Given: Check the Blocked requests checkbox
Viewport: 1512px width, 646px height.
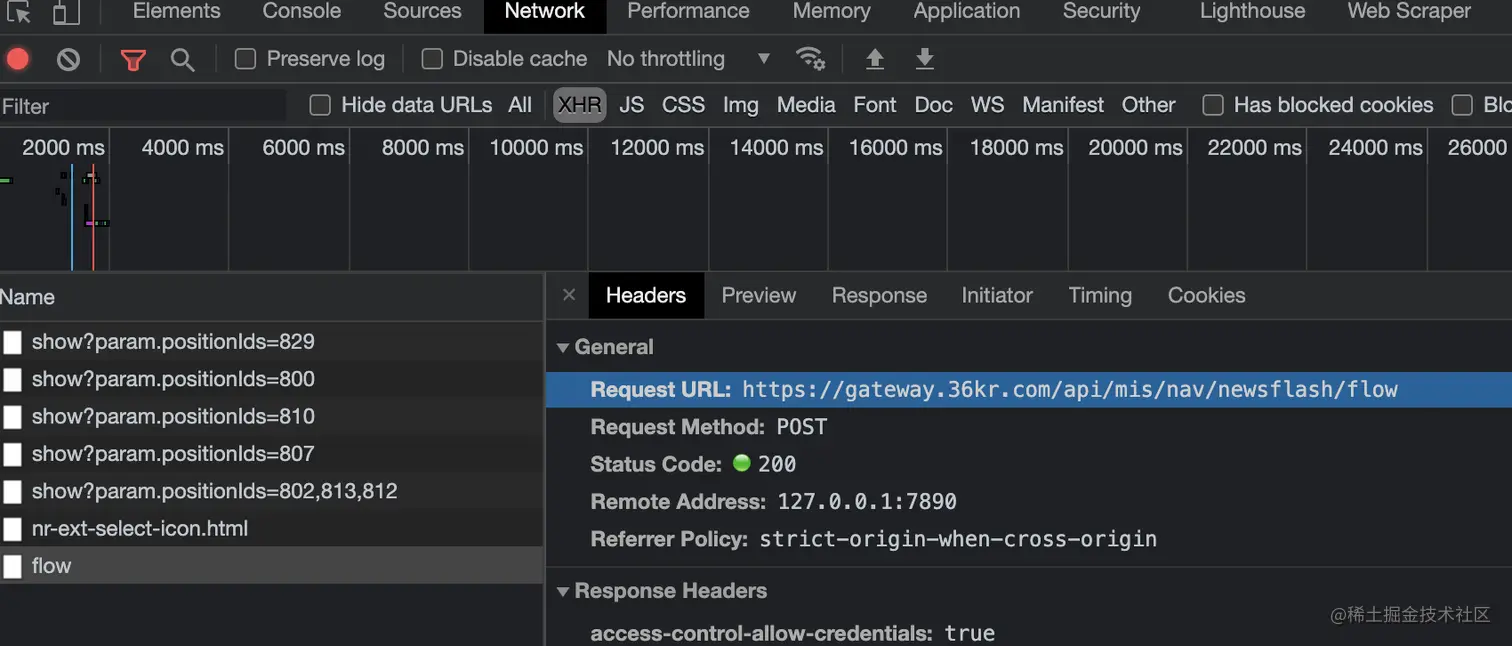Looking at the screenshot, I should coord(1463,105).
